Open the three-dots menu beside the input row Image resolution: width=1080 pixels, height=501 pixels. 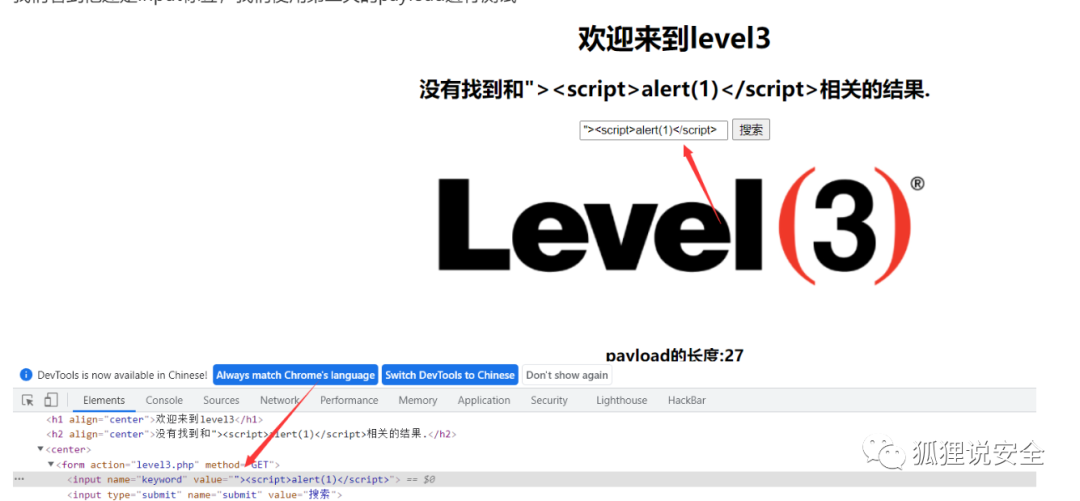tap(19, 479)
